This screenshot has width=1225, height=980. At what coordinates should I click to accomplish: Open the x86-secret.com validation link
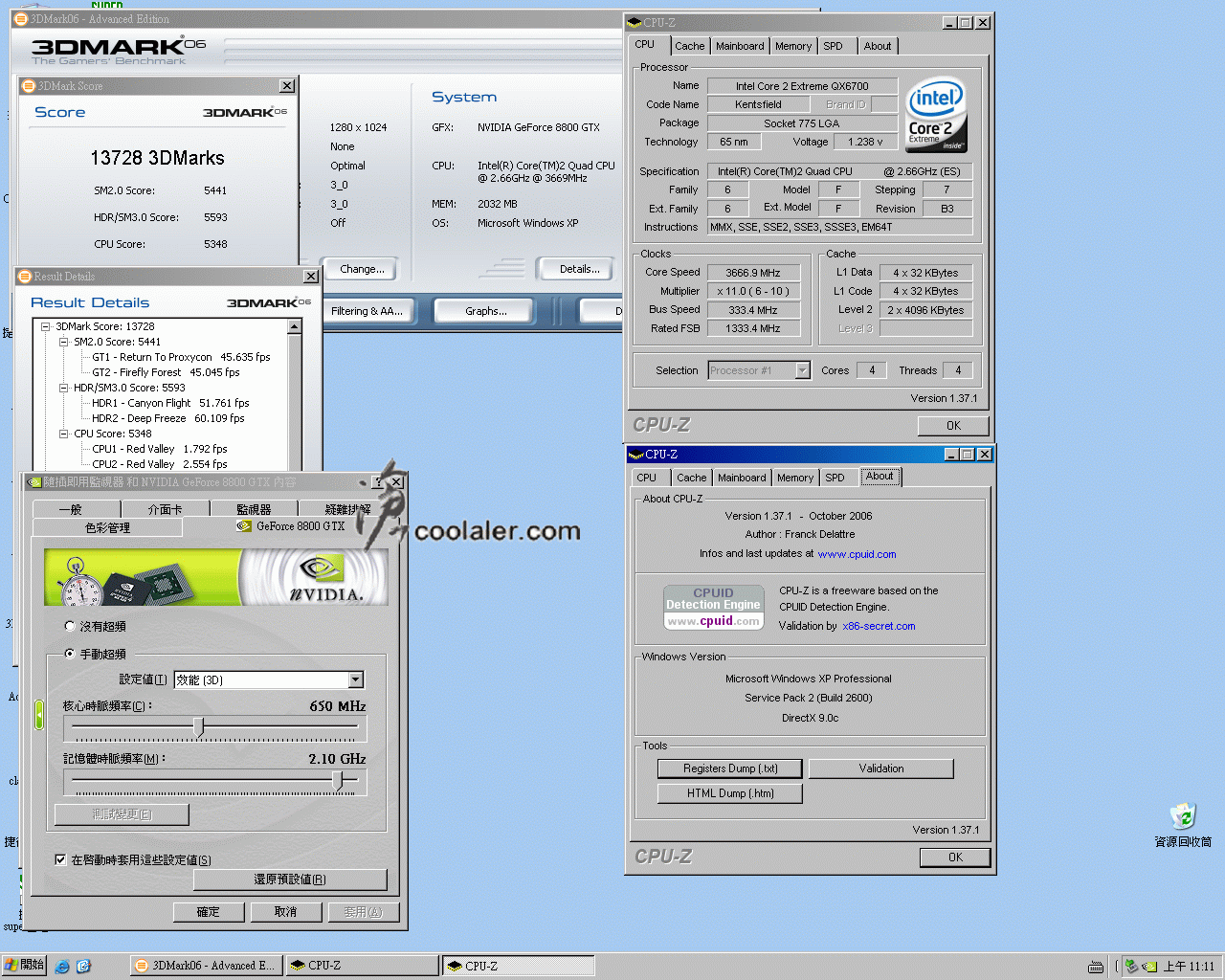pyautogui.click(x=879, y=626)
